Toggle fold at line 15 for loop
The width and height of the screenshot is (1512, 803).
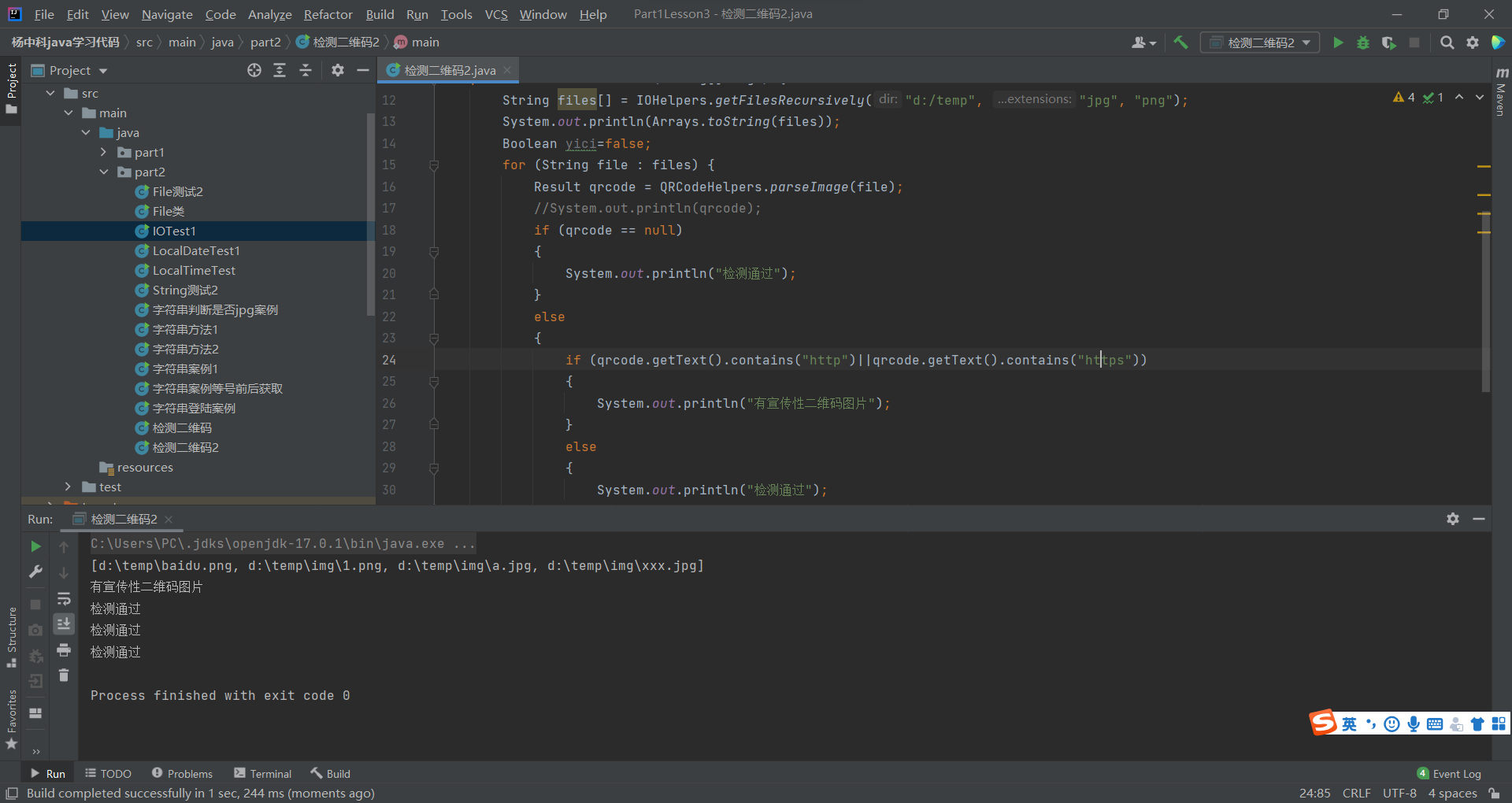[x=433, y=165]
